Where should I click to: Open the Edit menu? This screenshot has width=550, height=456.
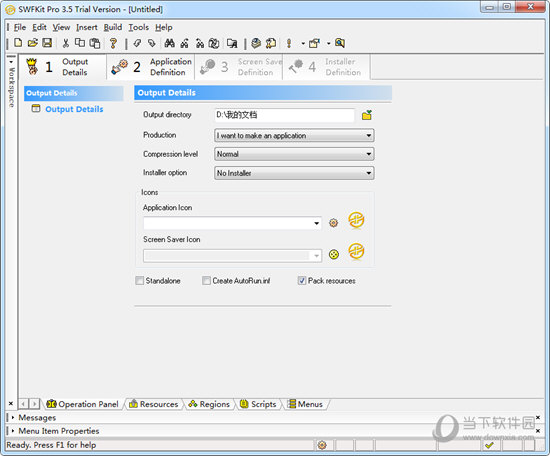click(x=39, y=27)
